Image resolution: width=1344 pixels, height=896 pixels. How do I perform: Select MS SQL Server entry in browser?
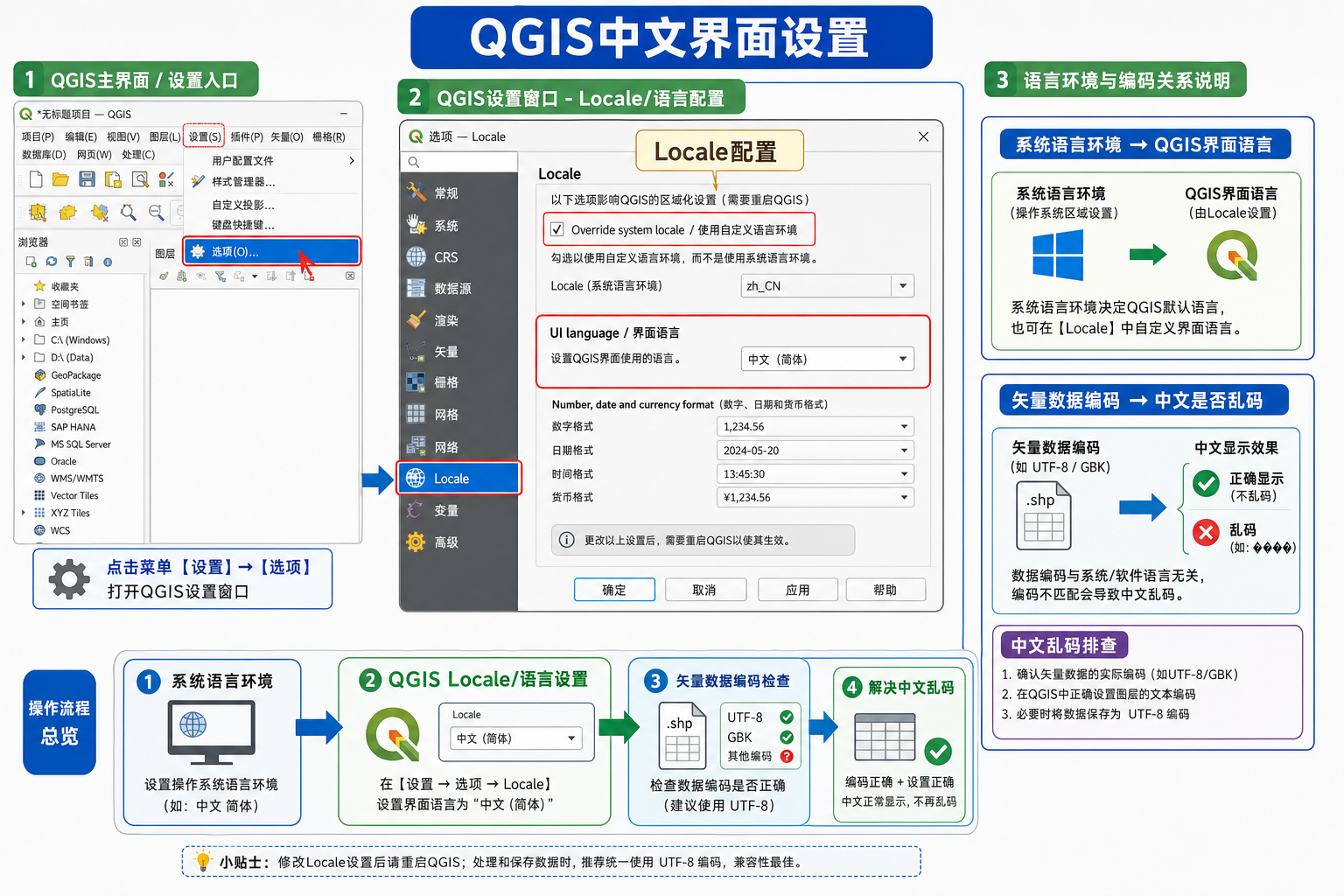pos(73,444)
